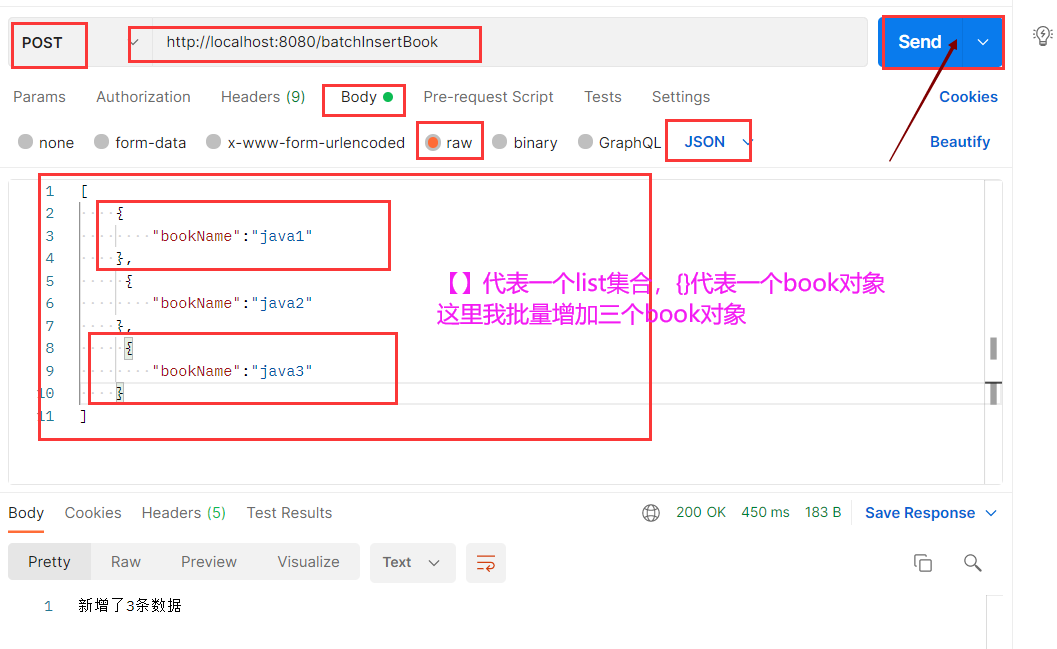1057x649 pixels.
Task: Open the Text response format dropdown
Action: (x=412, y=562)
